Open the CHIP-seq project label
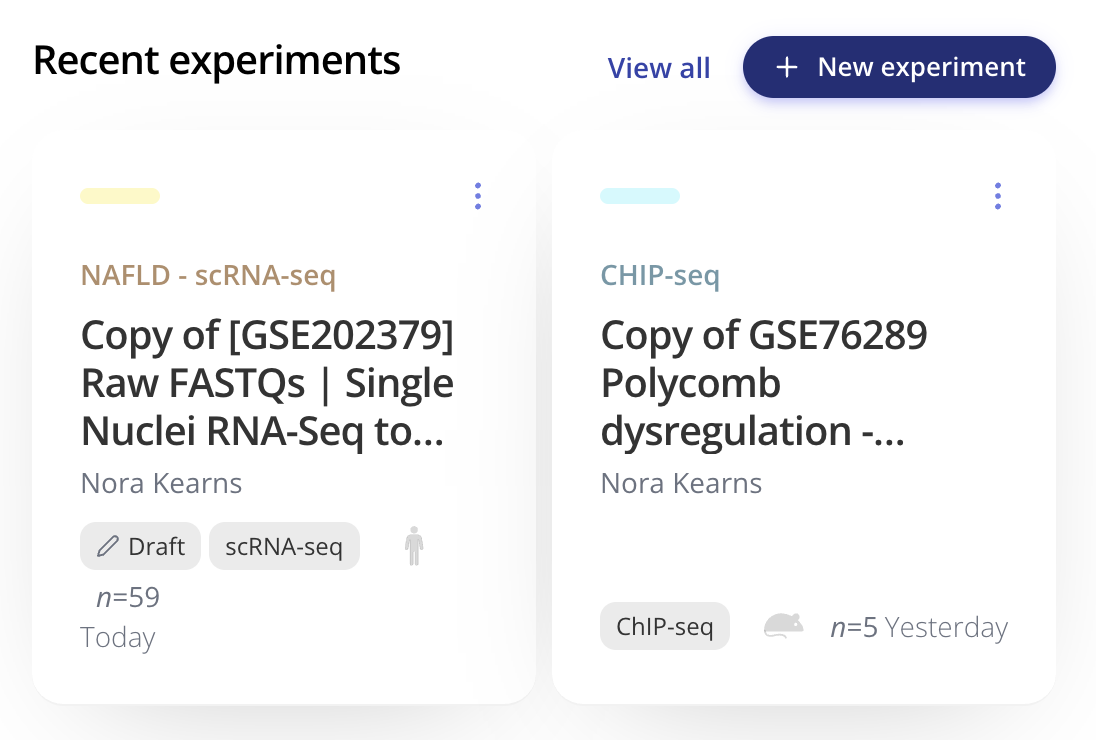Image resolution: width=1096 pixels, height=740 pixels. coord(660,276)
